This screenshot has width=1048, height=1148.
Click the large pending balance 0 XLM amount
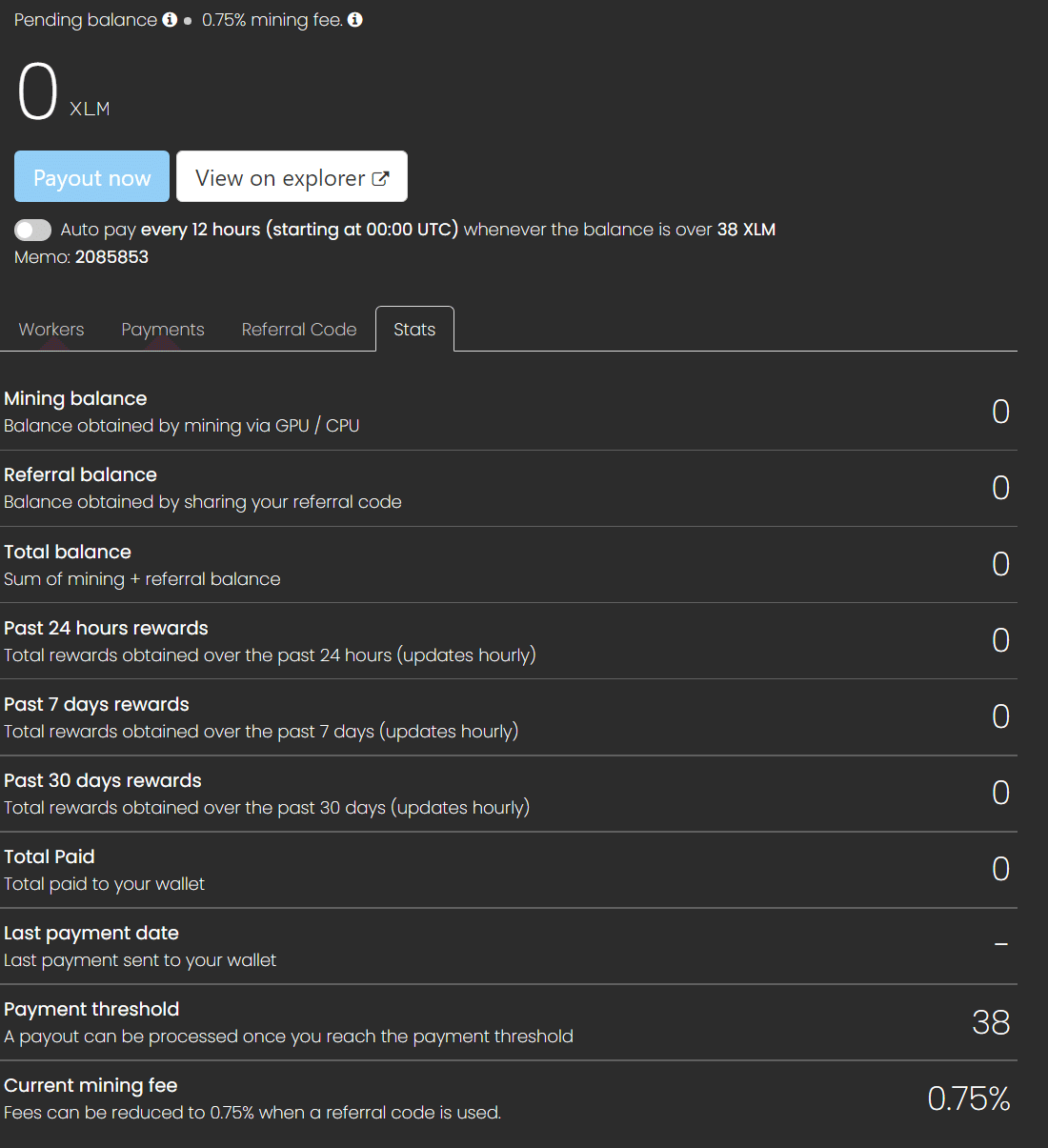point(39,92)
